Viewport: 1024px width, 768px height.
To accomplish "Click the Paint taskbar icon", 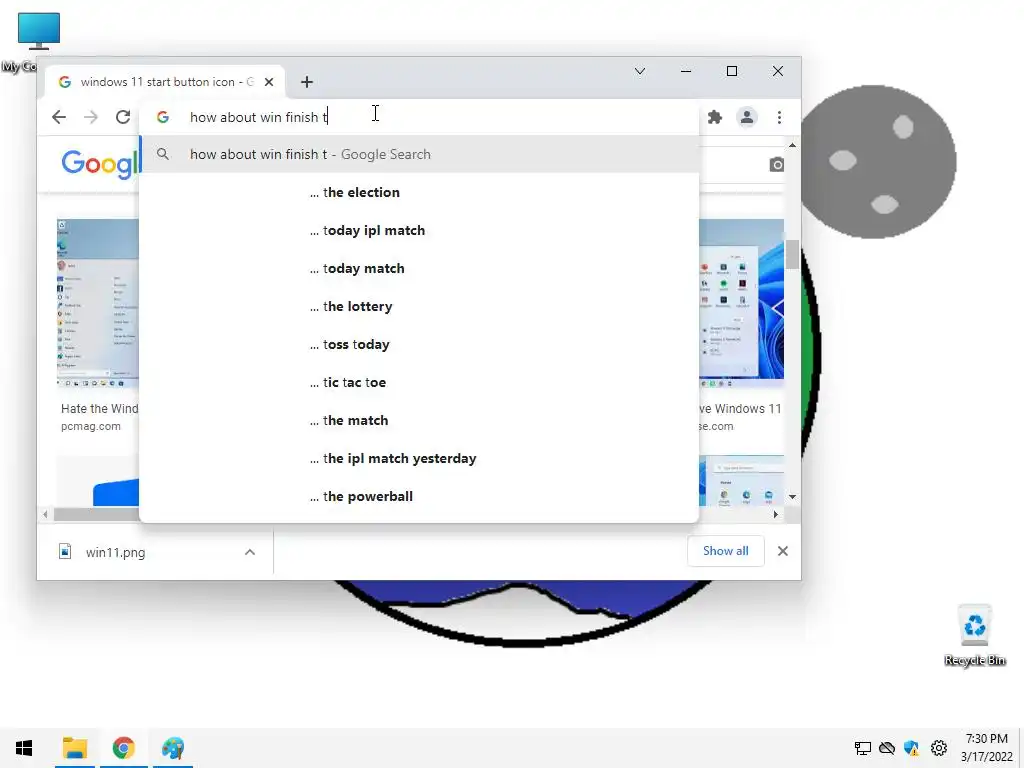I will pos(173,748).
